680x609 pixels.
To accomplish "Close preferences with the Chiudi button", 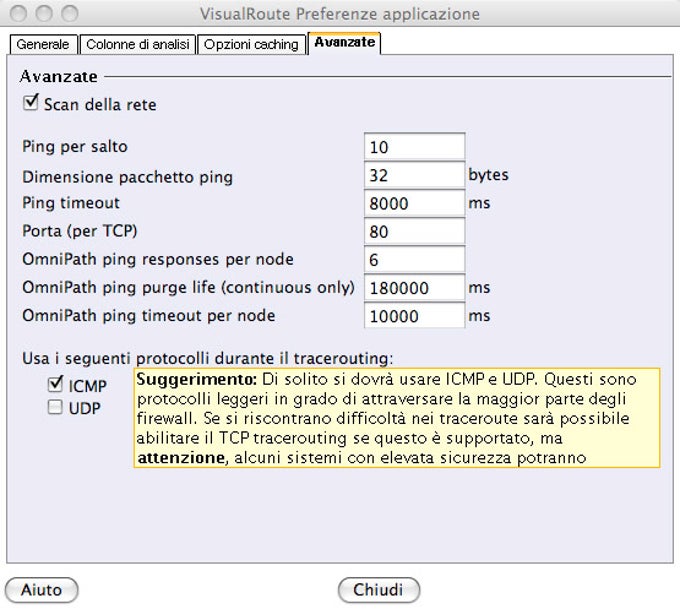I will 379,590.
